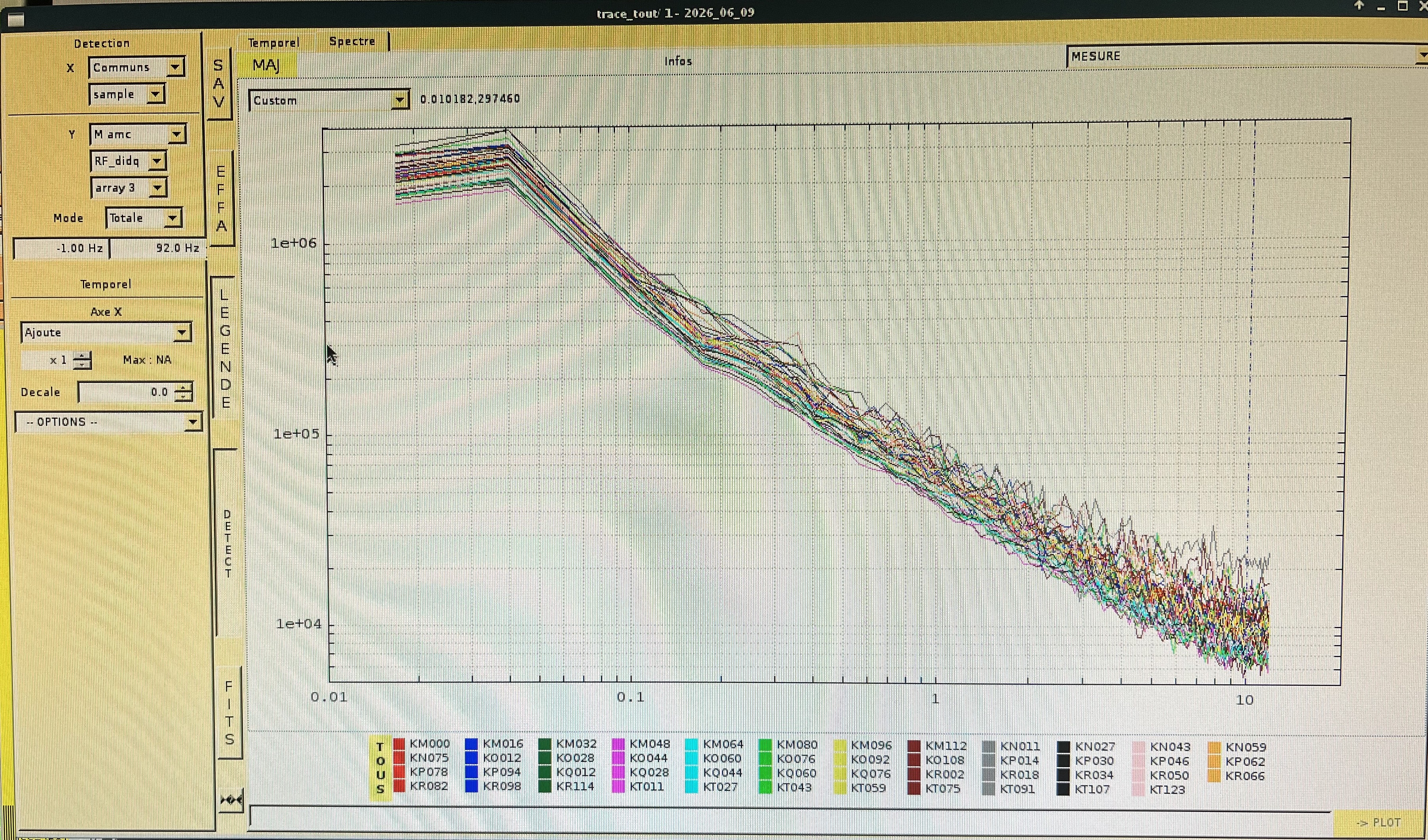Image resolution: width=1428 pixels, height=840 pixels.
Task: Click the cyan KM064 legend swatch
Action: click(691, 744)
